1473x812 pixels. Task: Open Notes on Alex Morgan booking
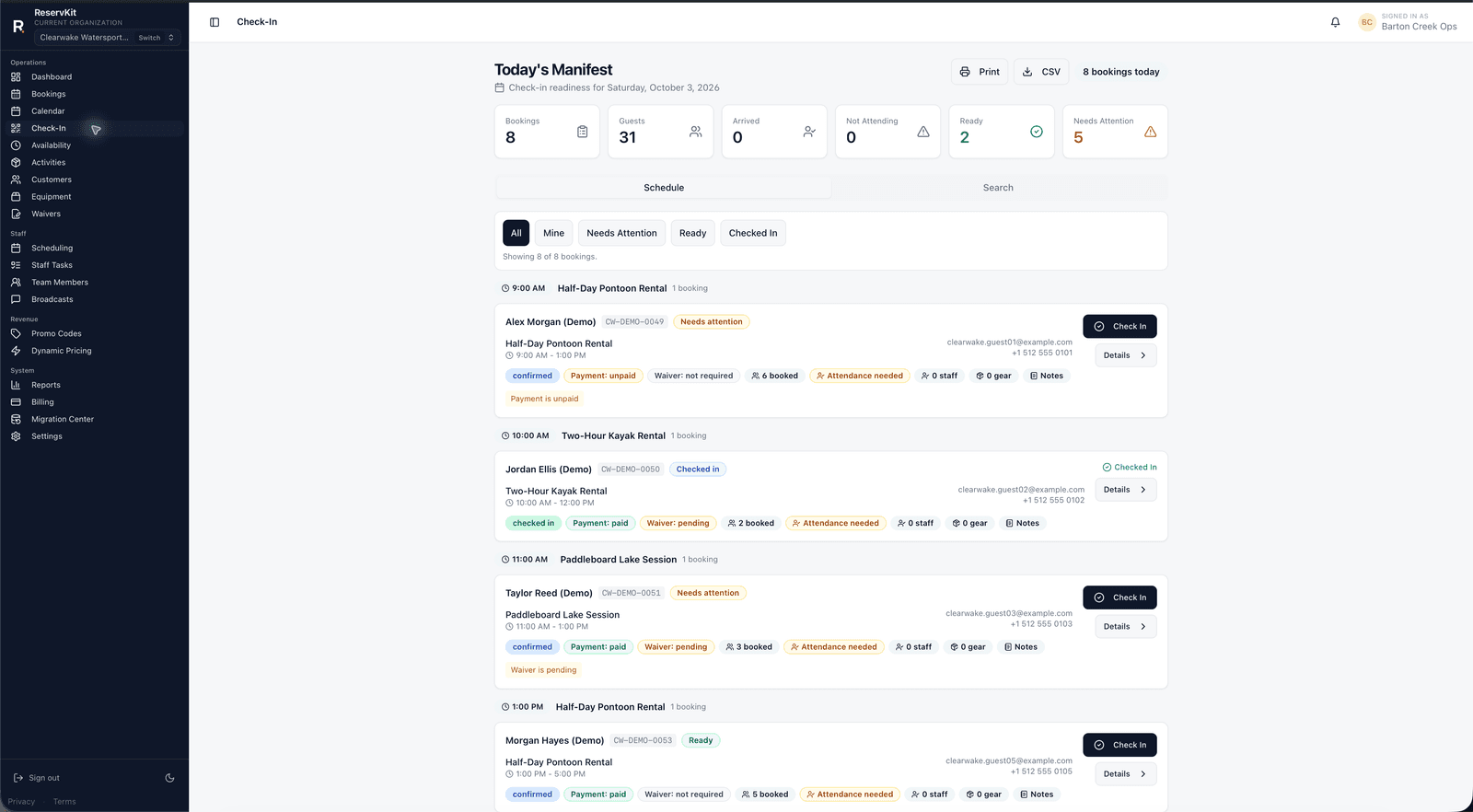click(x=1047, y=376)
